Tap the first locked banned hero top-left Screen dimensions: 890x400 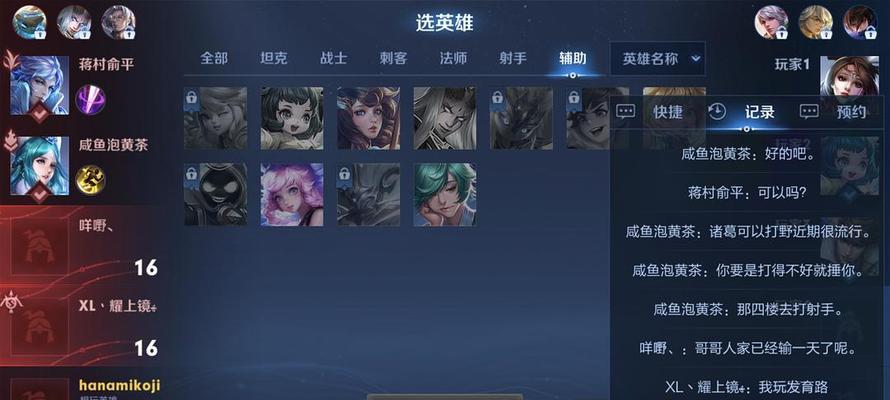point(28,22)
